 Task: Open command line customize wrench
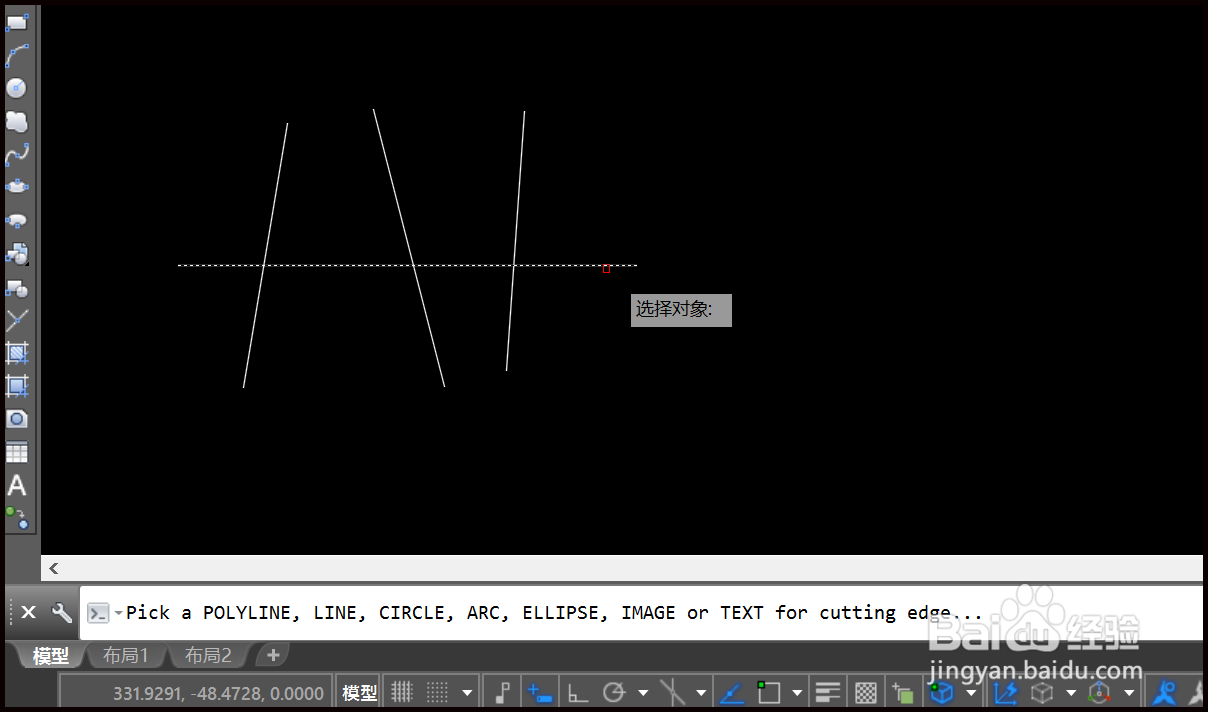click(x=61, y=612)
